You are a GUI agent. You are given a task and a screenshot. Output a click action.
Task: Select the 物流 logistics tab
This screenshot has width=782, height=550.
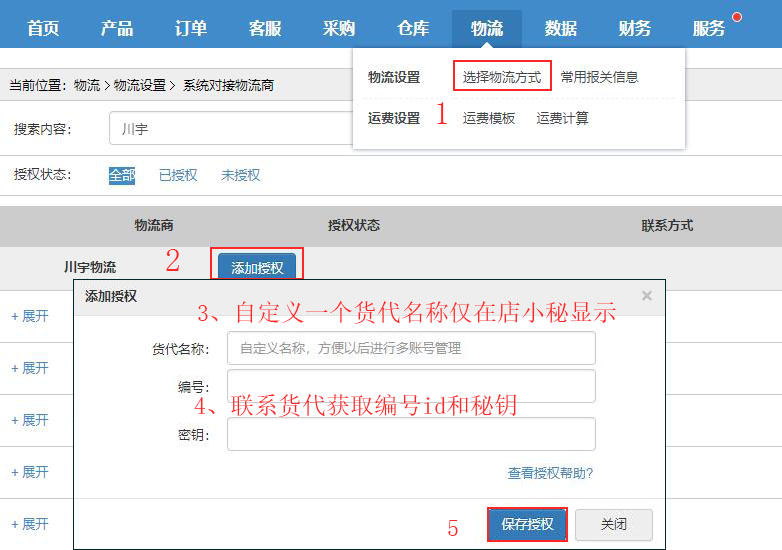tap(487, 28)
